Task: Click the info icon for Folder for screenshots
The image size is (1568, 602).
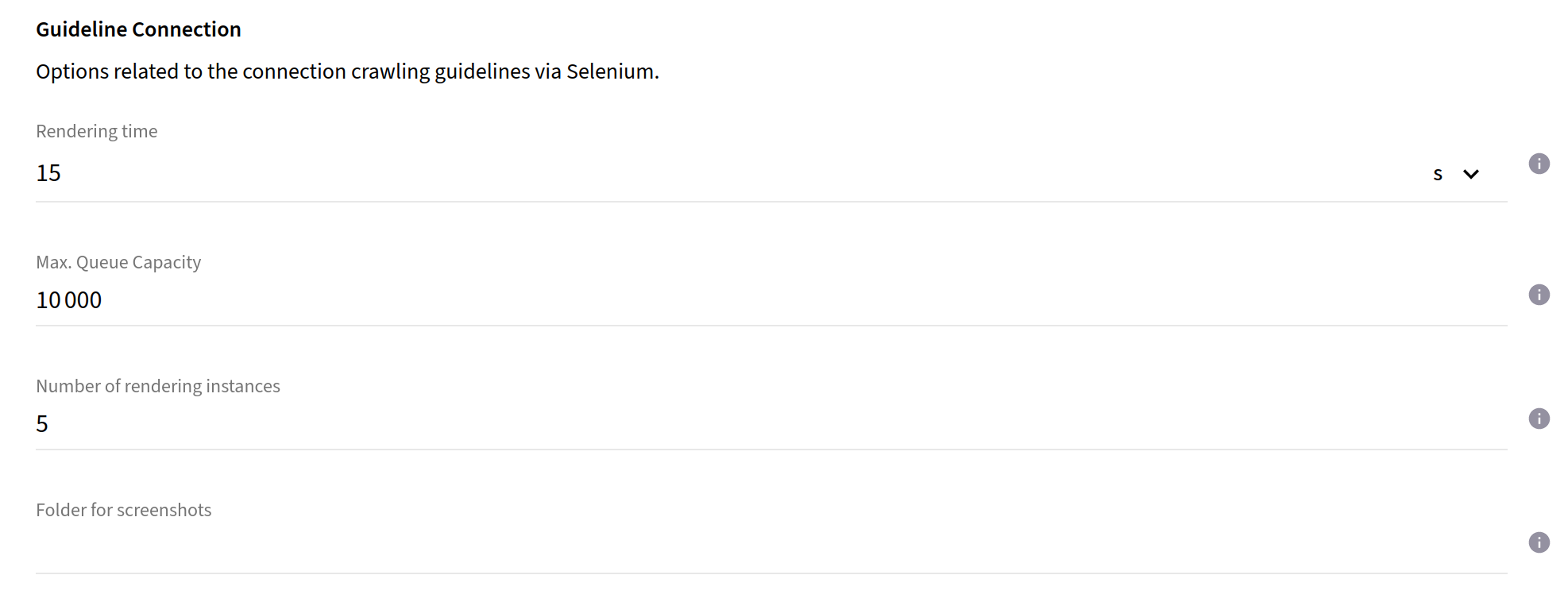Action: pyautogui.click(x=1539, y=543)
